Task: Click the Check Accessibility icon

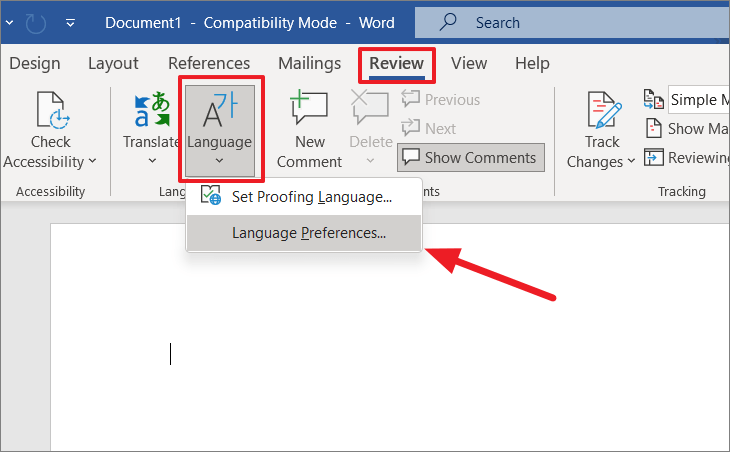Action: coord(52,110)
